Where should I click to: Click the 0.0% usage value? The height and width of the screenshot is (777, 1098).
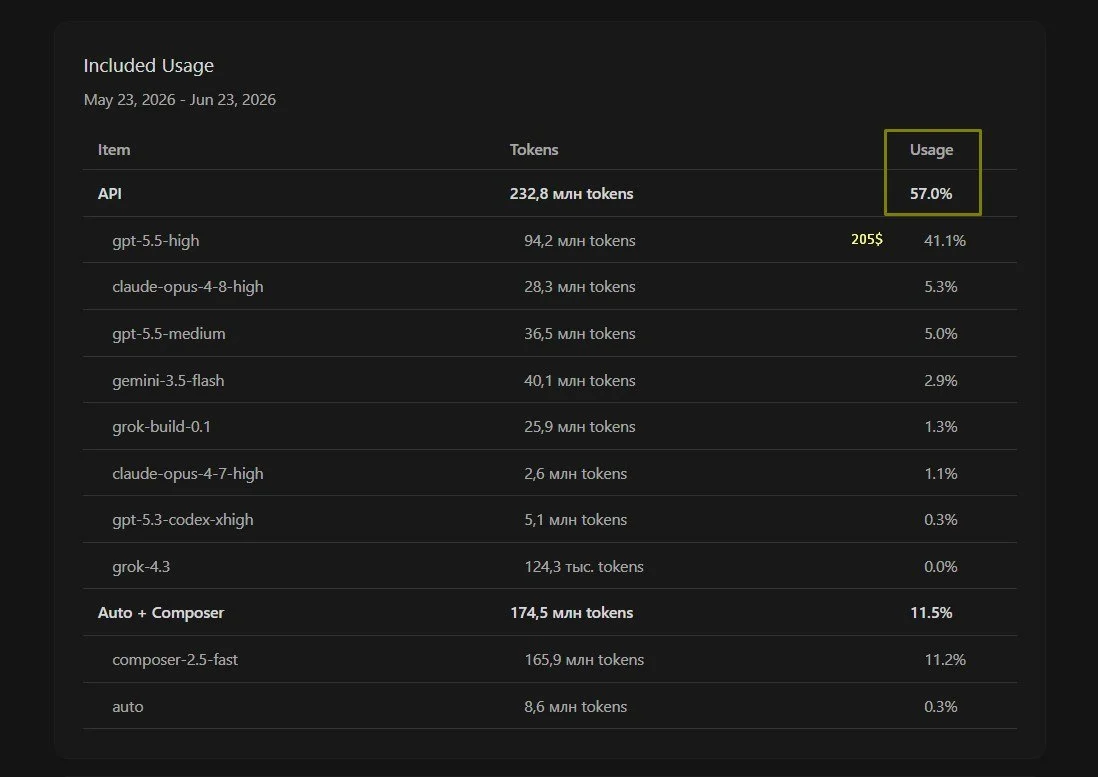coord(940,567)
